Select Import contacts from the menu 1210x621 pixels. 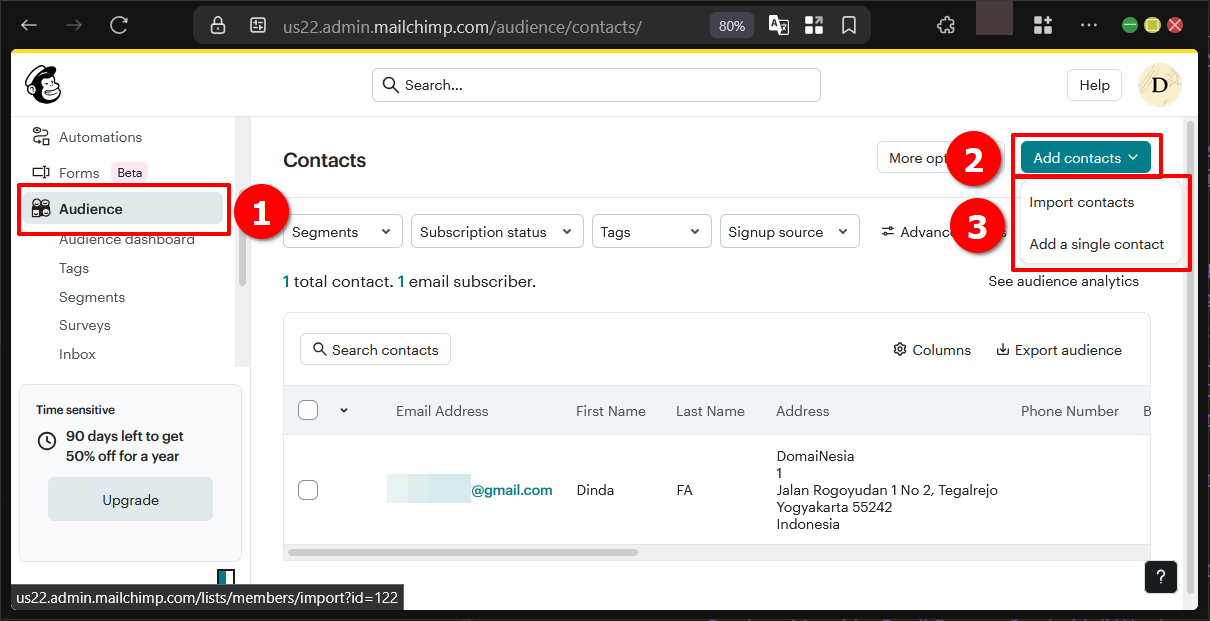tap(1082, 201)
